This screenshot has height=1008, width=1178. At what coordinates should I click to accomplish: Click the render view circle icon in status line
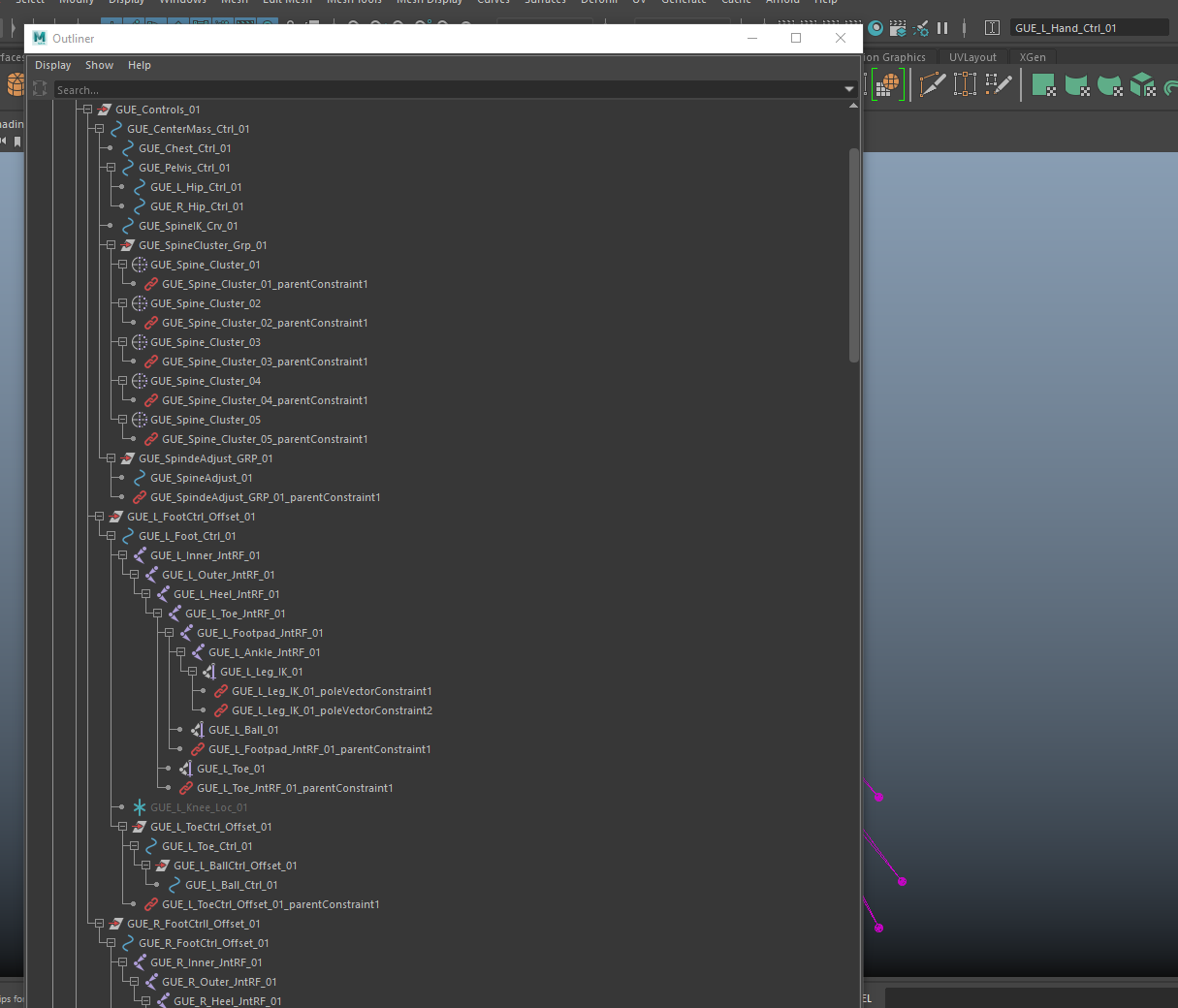(876, 28)
